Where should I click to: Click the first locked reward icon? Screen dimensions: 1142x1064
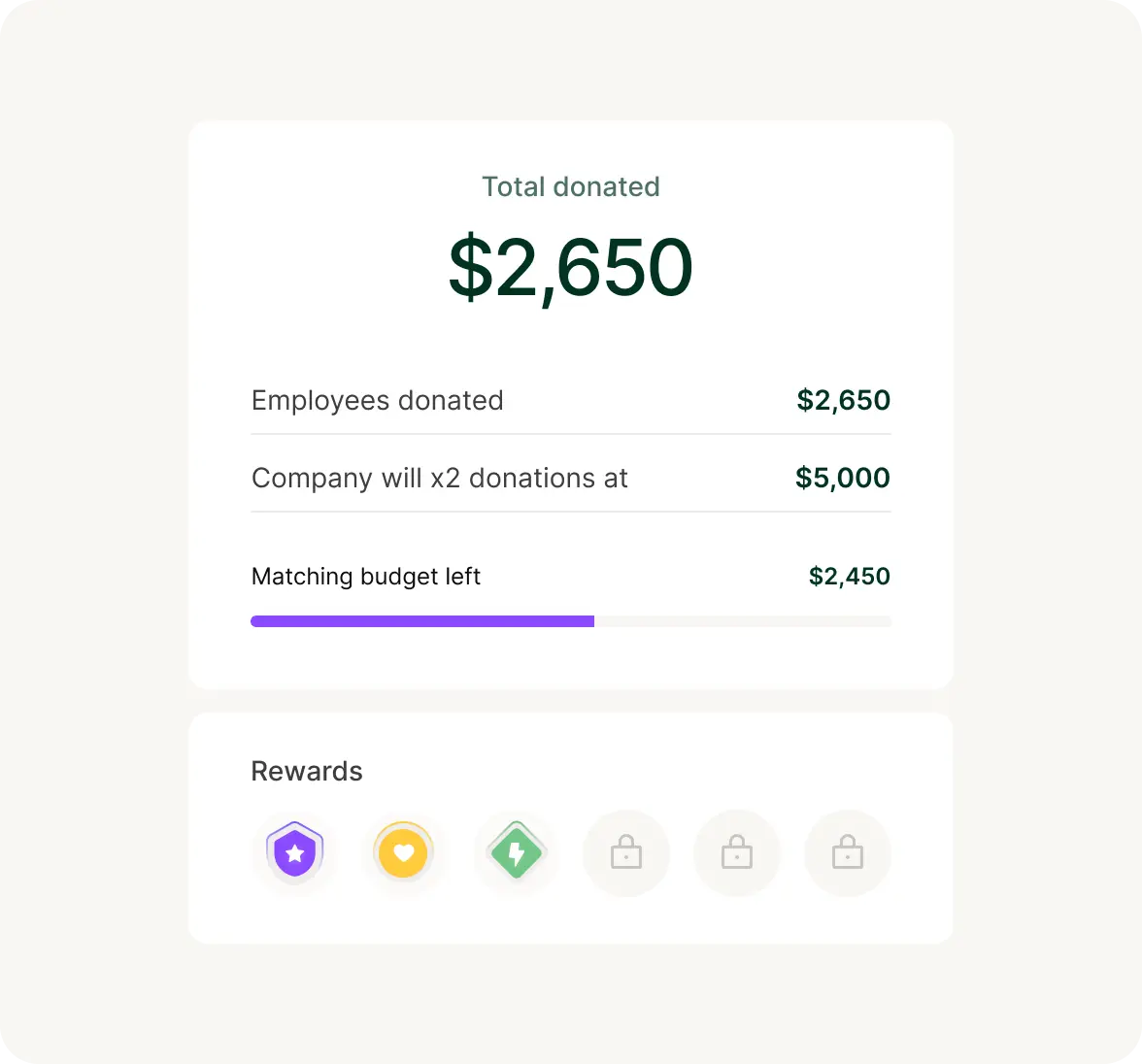[626, 852]
